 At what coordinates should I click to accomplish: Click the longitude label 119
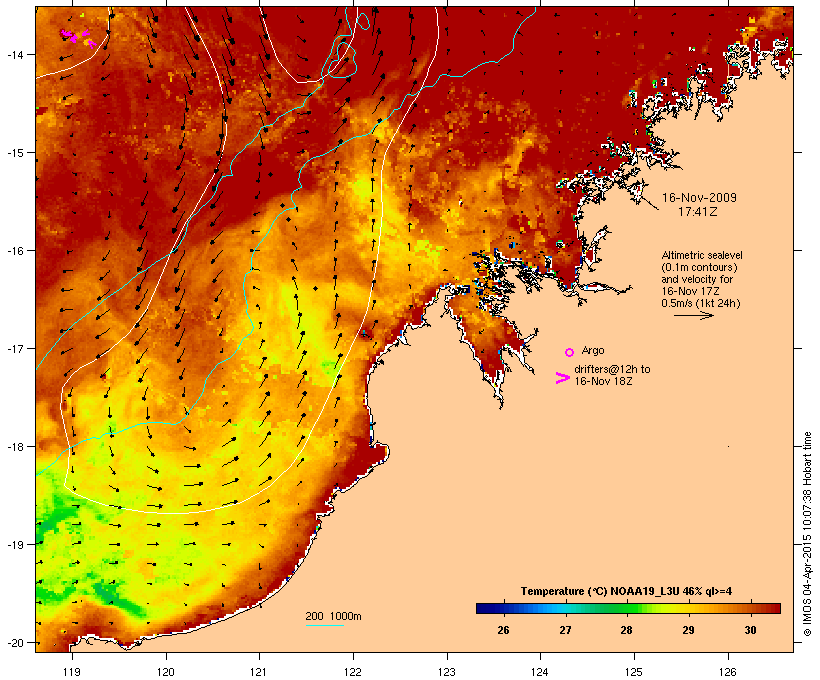pyautogui.click(x=72, y=672)
